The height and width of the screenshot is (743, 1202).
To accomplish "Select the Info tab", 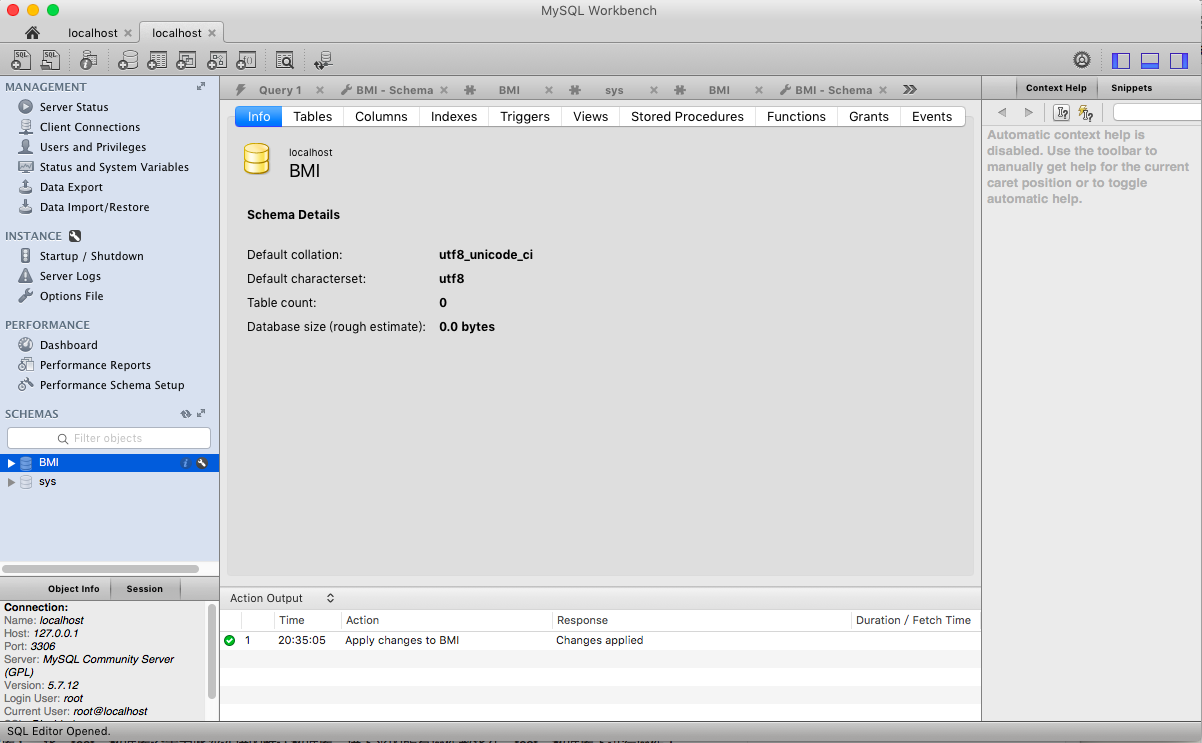I will pyautogui.click(x=259, y=117).
